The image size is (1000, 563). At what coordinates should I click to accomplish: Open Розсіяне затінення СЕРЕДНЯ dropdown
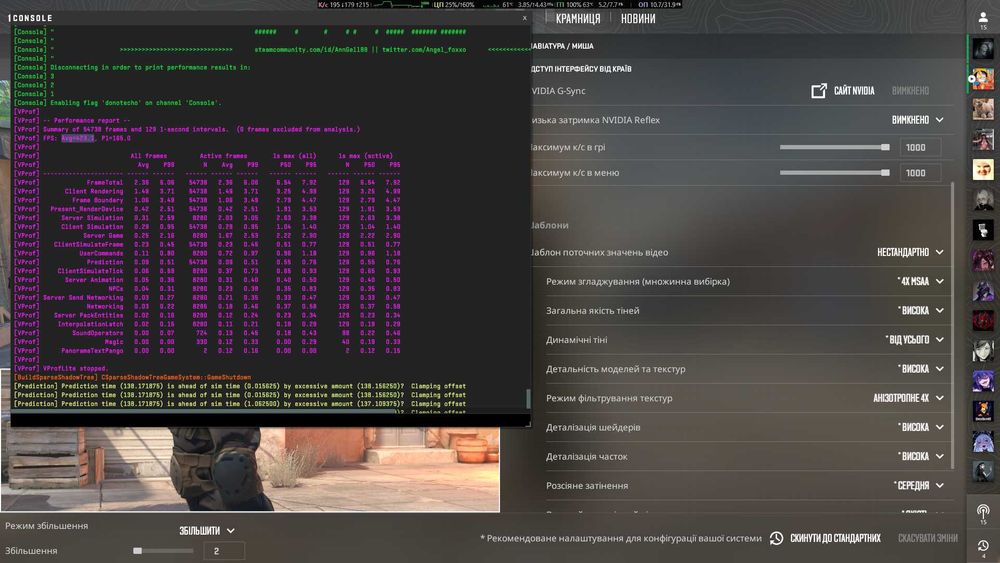click(918, 485)
